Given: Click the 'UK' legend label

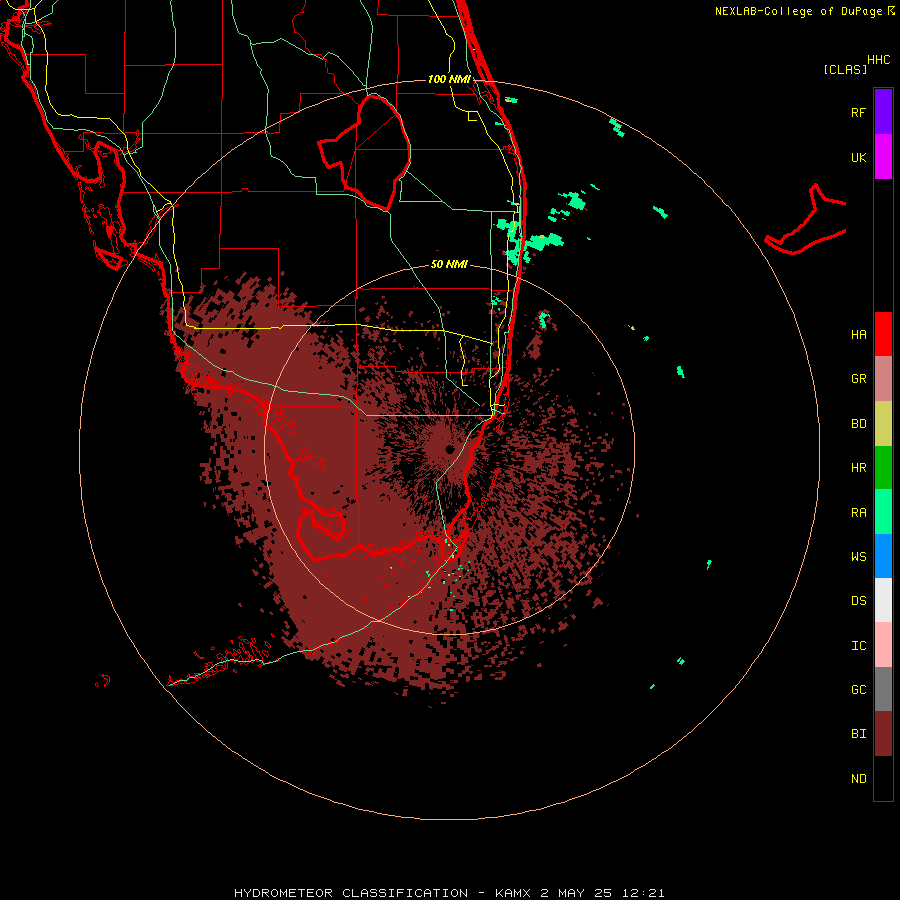Looking at the screenshot, I should tap(858, 157).
